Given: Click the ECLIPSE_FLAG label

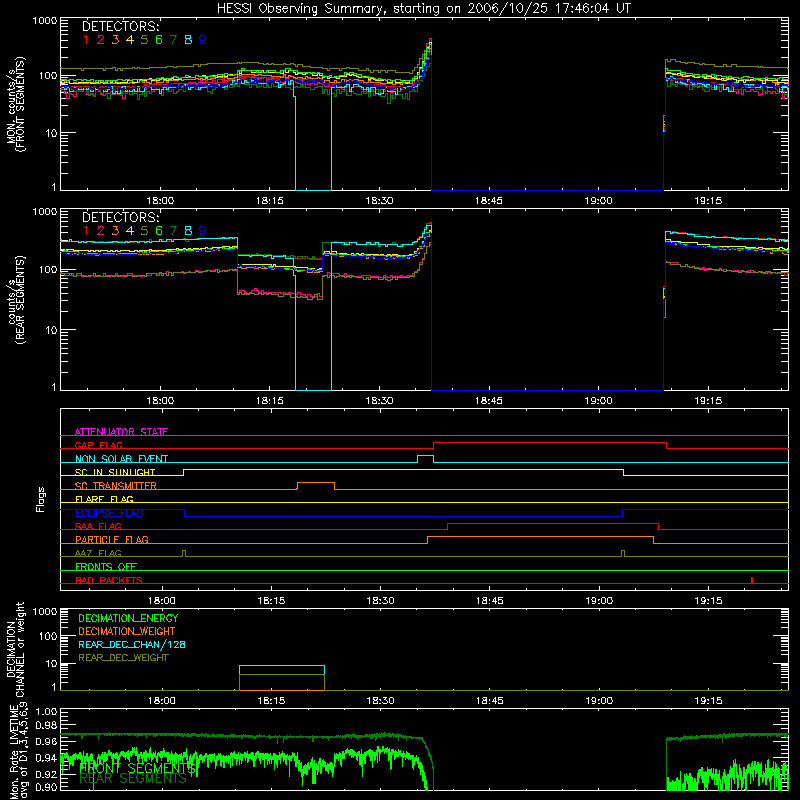Looking at the screenshot, I should coord(109,513).
